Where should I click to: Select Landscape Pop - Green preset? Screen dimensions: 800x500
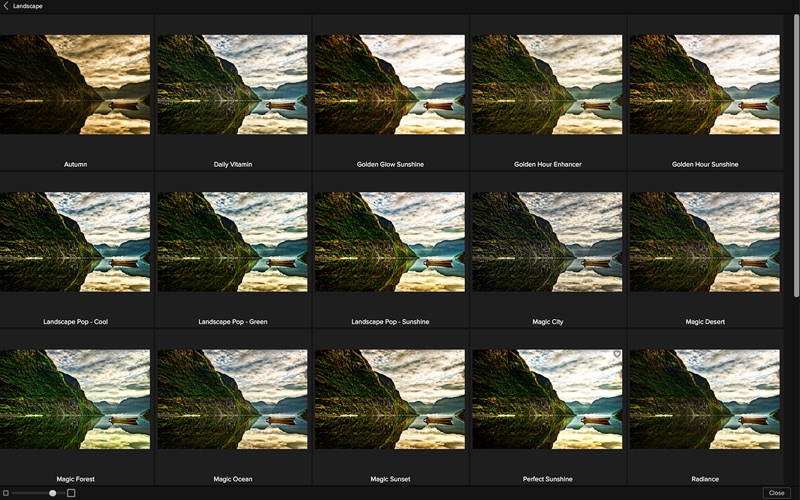tap(233, 242)
